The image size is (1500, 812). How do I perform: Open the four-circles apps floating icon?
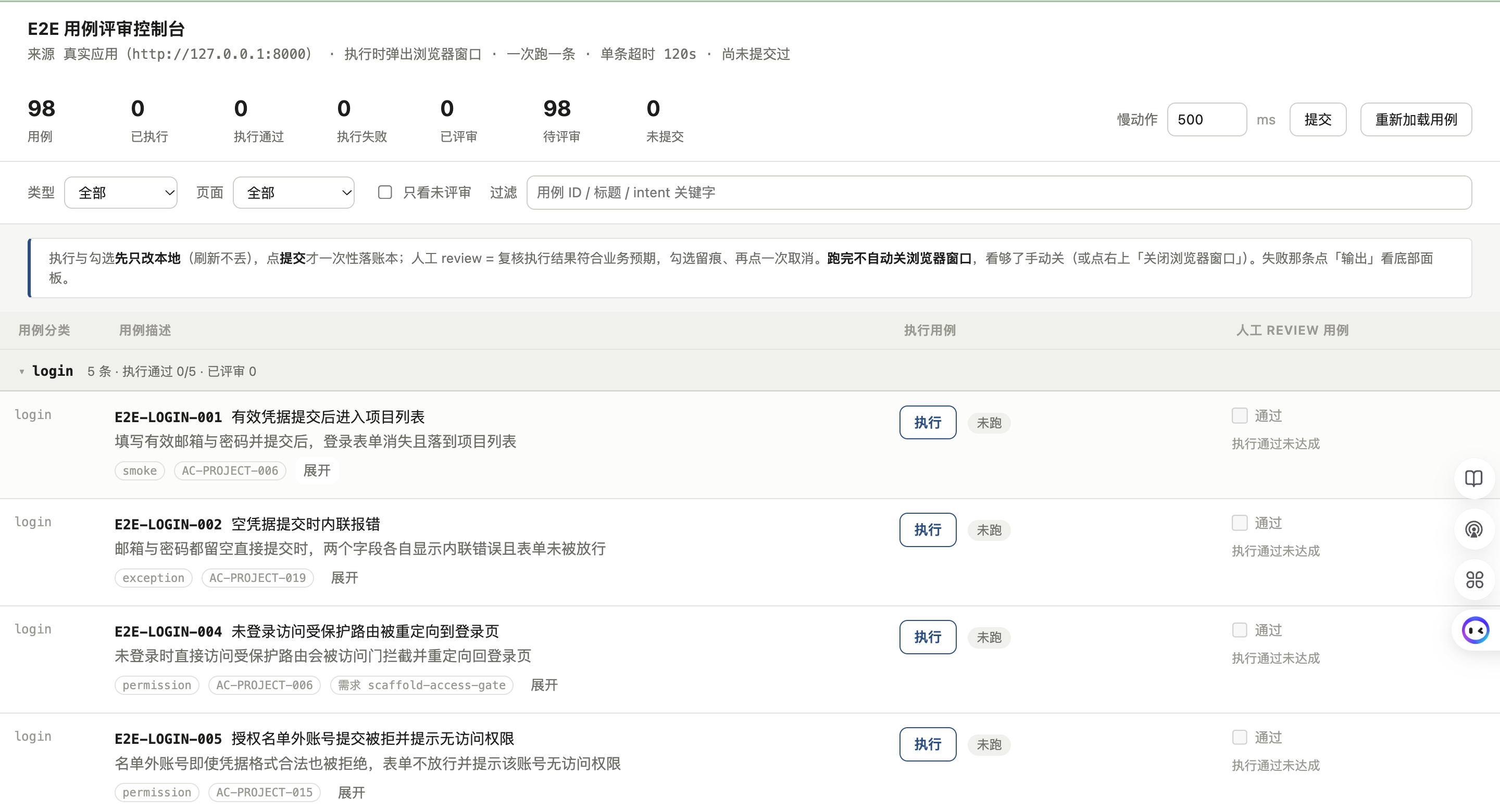click(x=1474, y=580)
